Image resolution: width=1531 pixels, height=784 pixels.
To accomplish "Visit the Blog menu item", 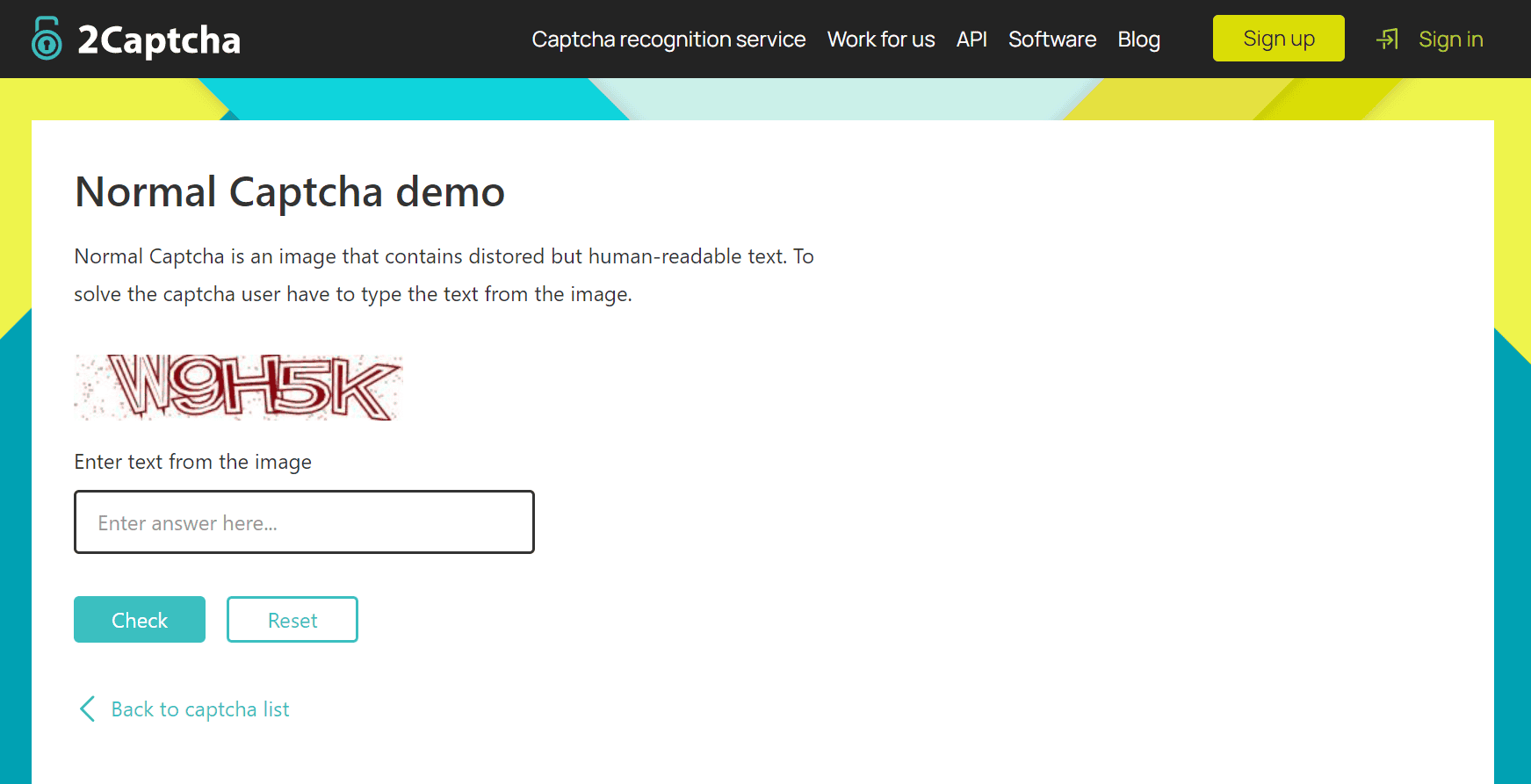I will pyautogui.click(x=1138, y=40).
